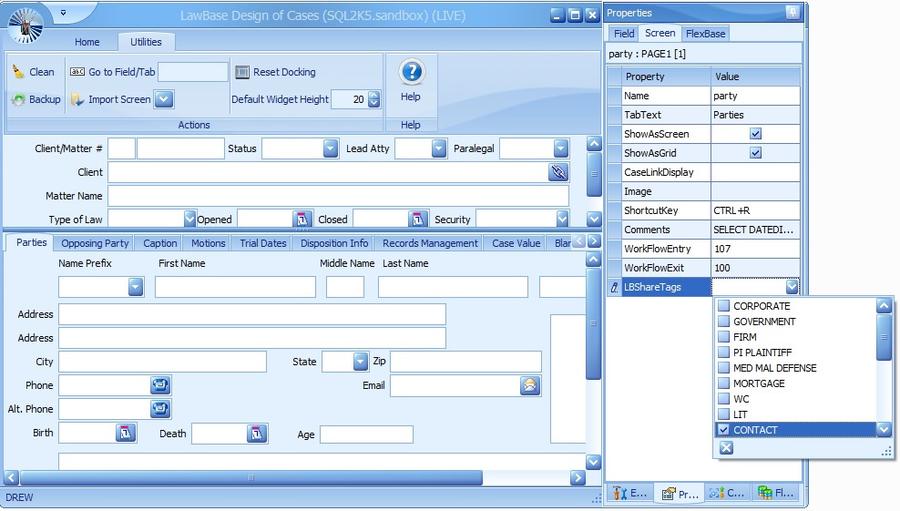Check the MED MAL DEFENSE tag
Viewport: 900px width, 511px height.
tap(724, 367)
